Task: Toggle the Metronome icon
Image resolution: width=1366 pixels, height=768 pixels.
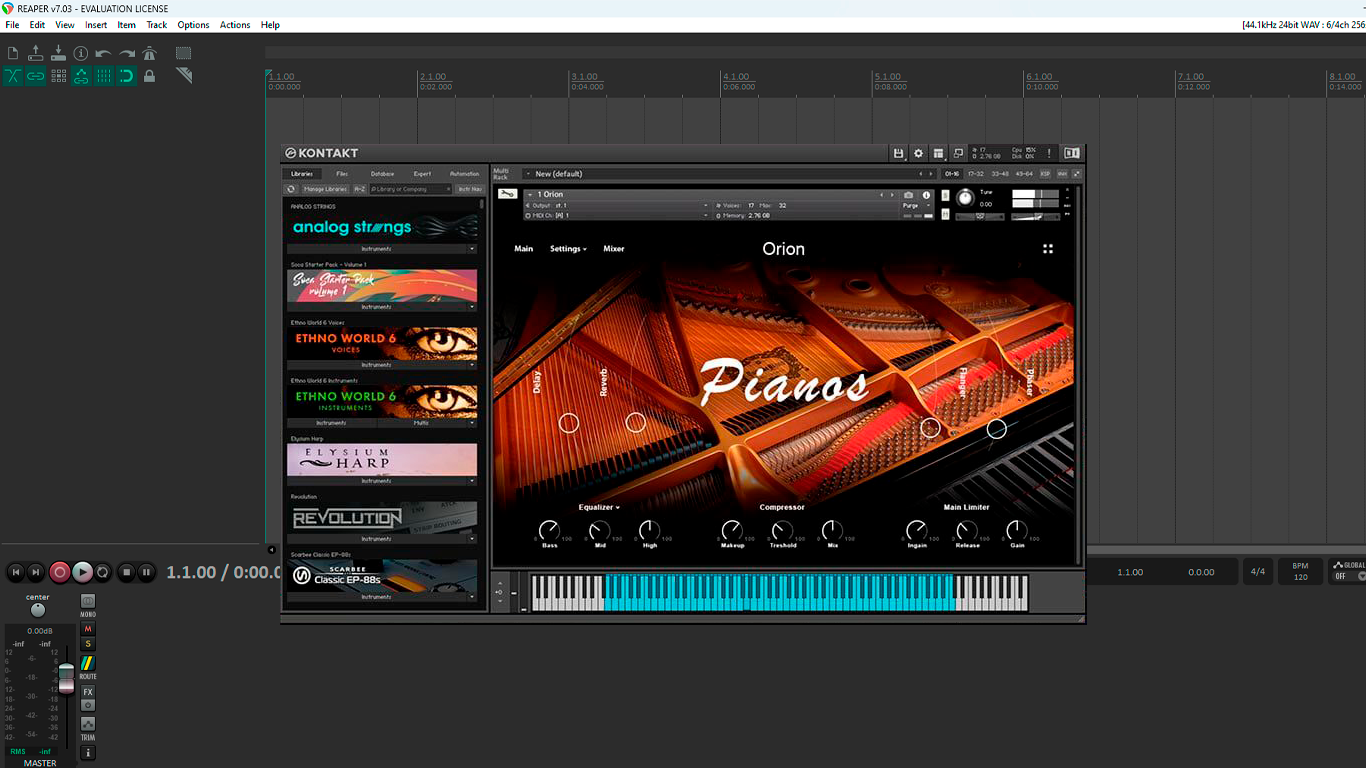Action: click(149, 53)
